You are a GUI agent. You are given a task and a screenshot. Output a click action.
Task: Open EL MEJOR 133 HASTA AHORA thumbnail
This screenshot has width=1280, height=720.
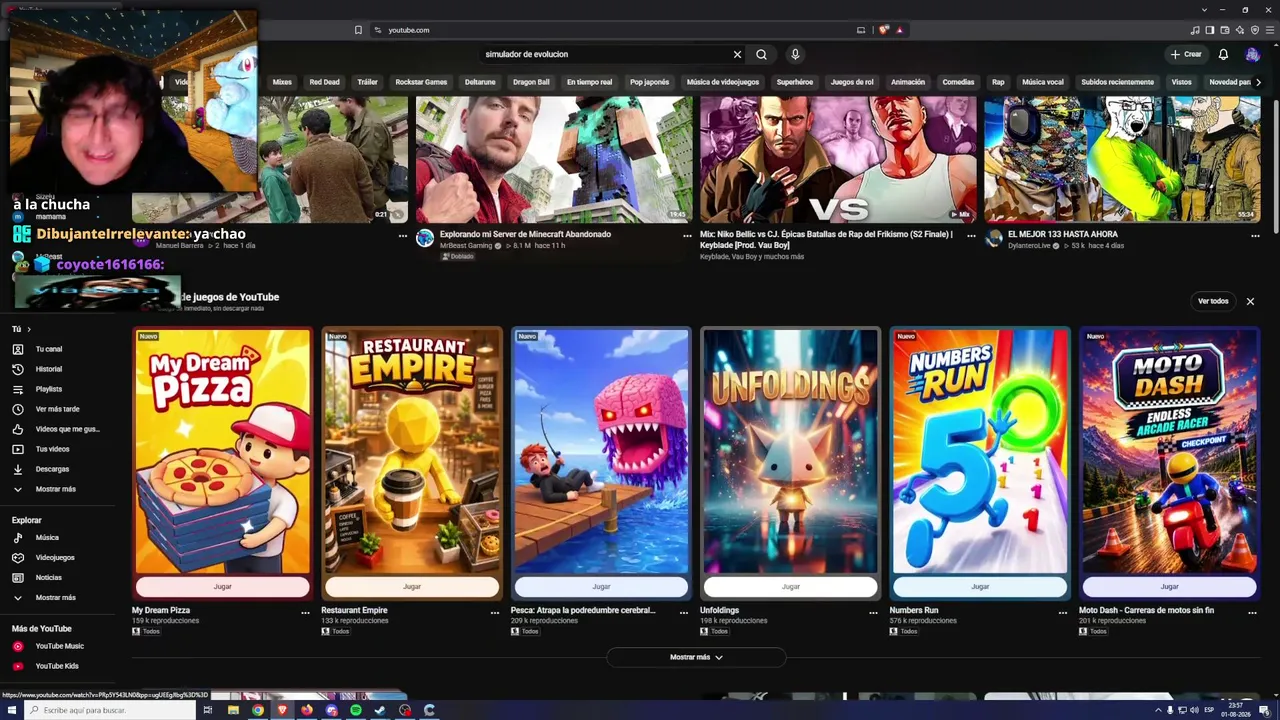[1122, 159]
